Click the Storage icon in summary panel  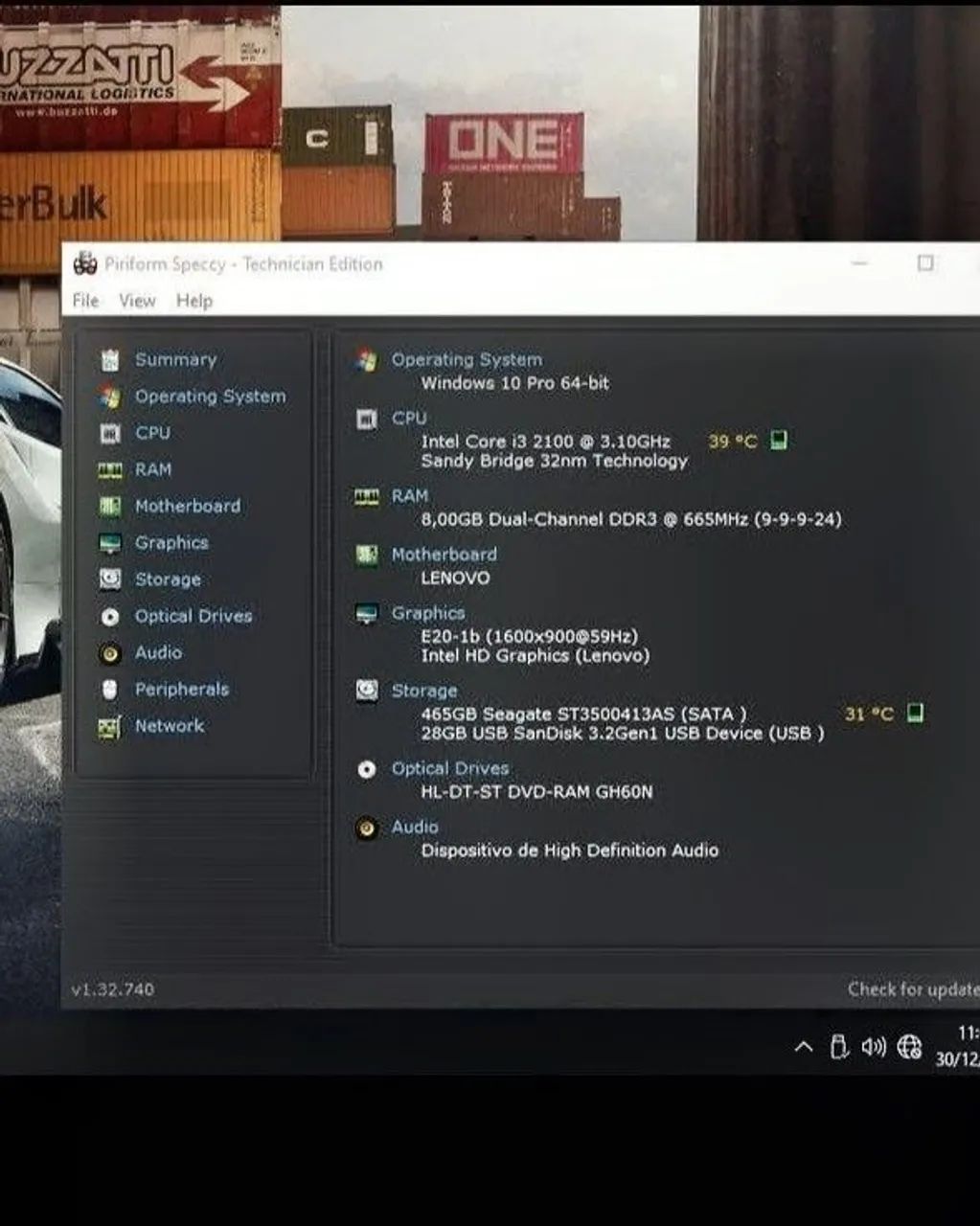tap(366, 691)
